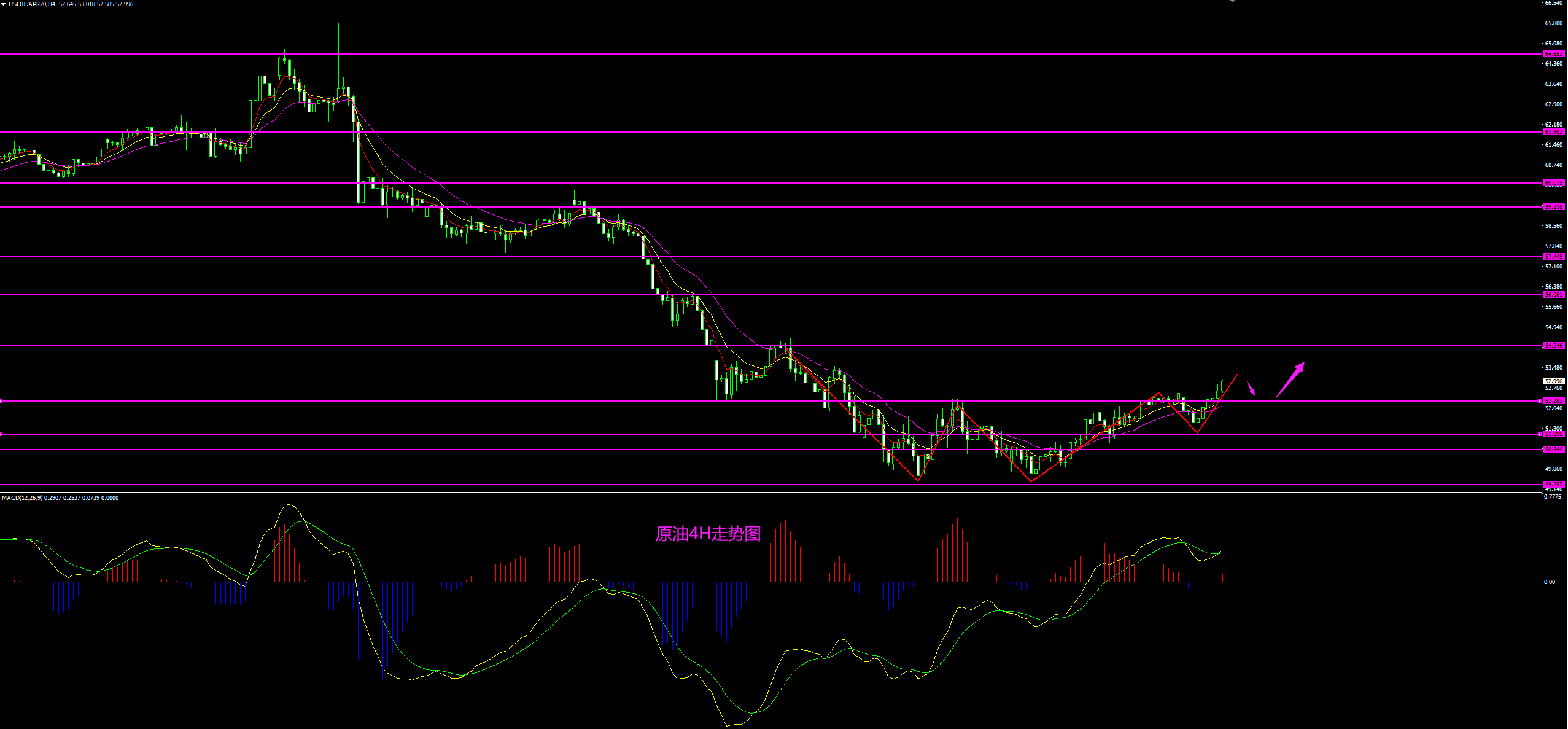Select the magenta 原油4H走势图 text label
This screenshot has height=729, width=1568.
tap(708, 534)
